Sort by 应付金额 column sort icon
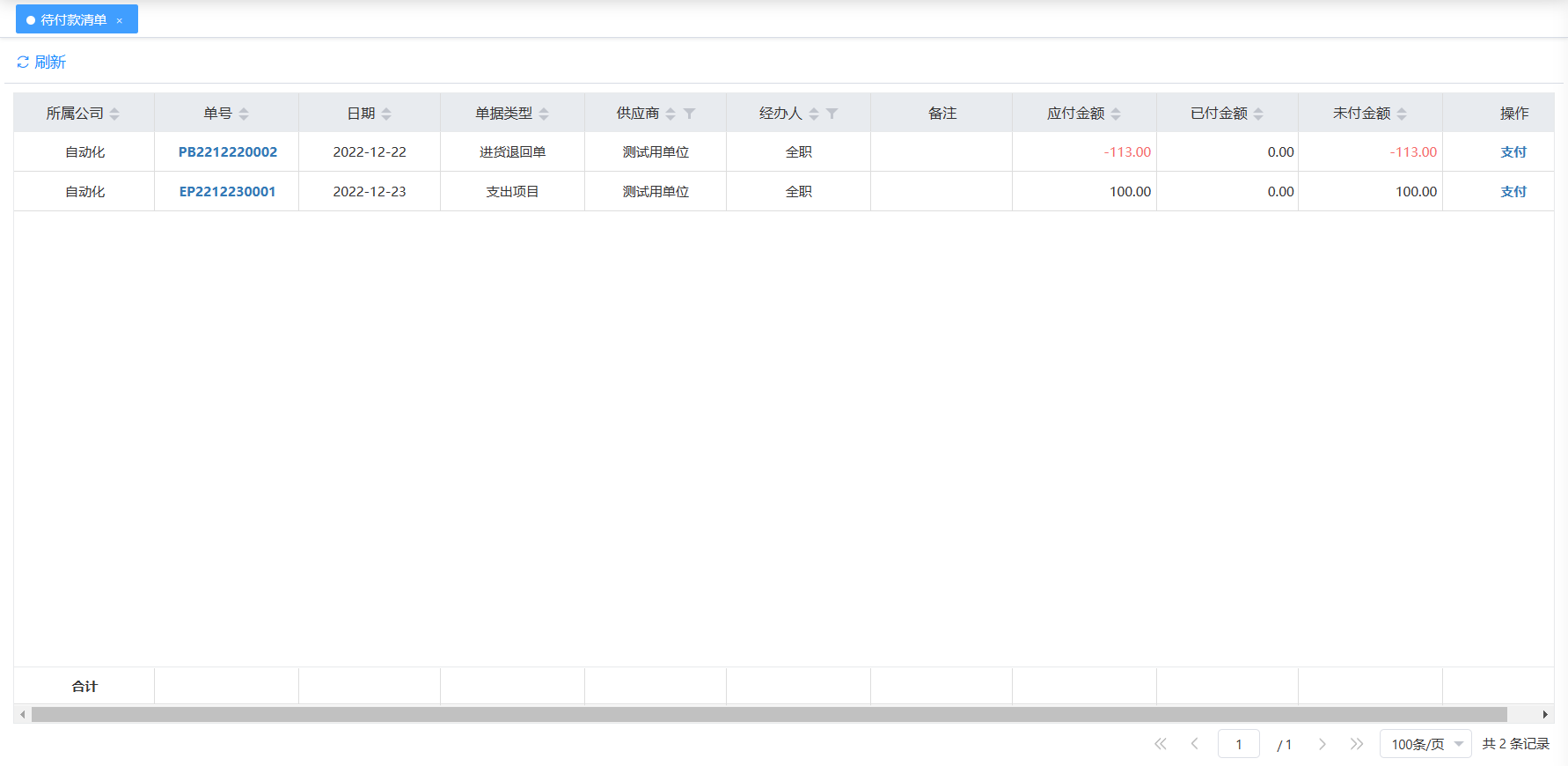The width and height of the screenshot is (1568, 766). 1116,114
